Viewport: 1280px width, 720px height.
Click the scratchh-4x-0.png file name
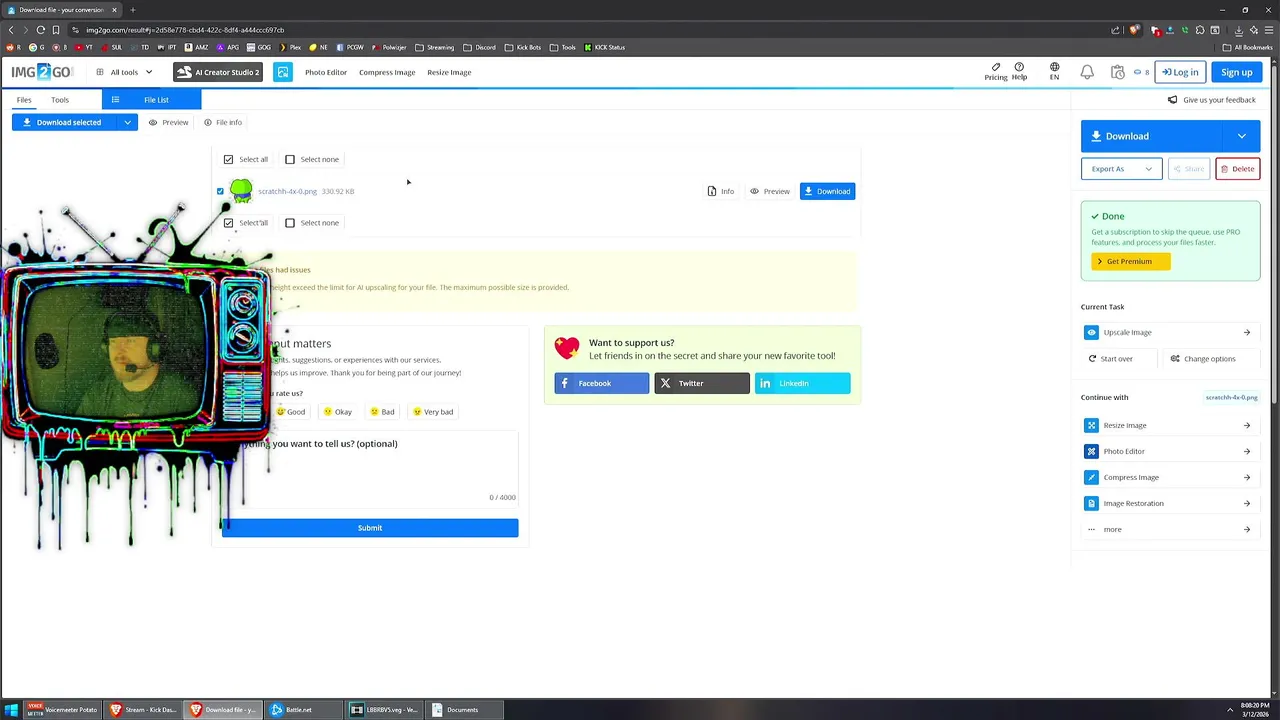click(x=287, y=191)
